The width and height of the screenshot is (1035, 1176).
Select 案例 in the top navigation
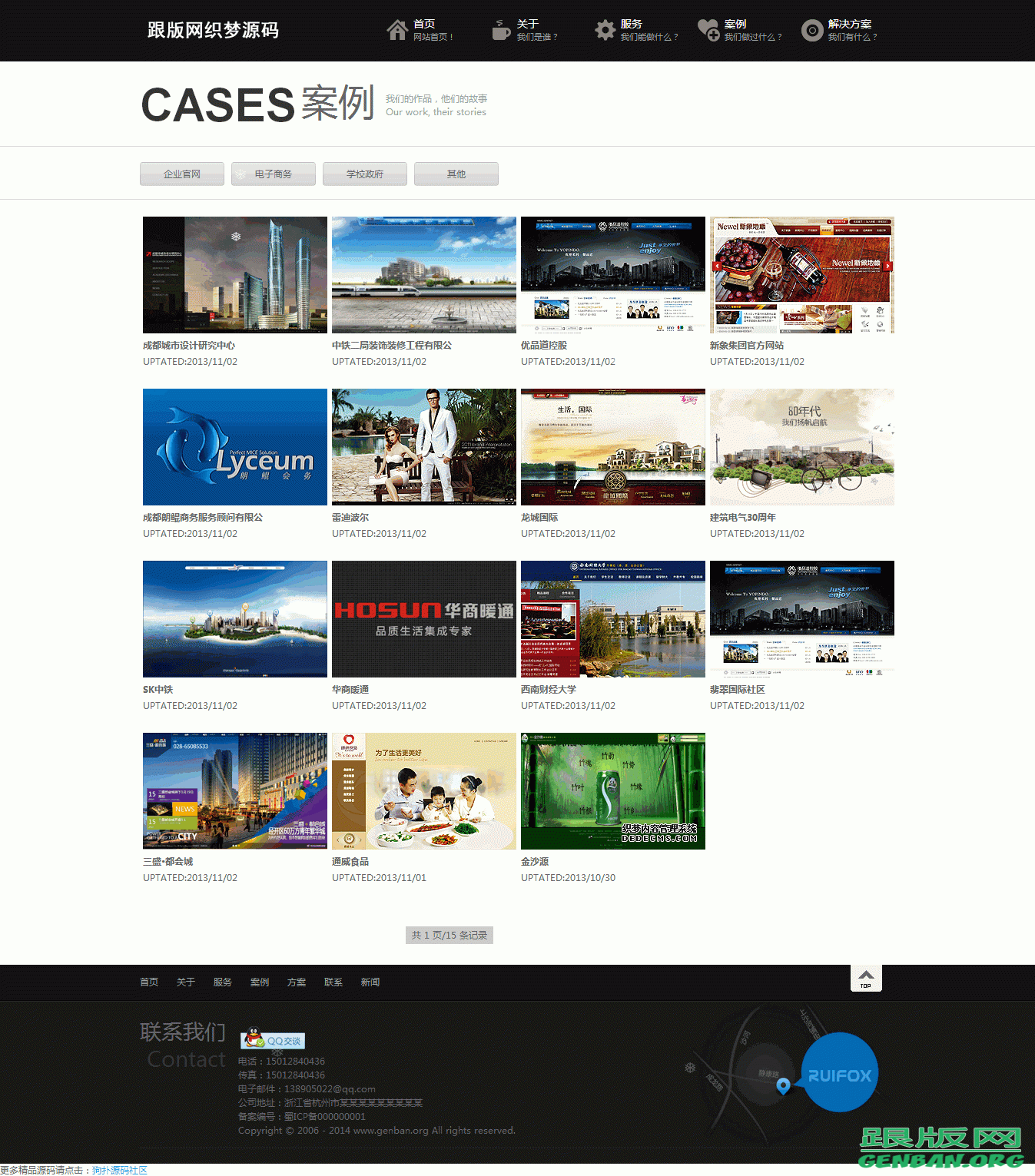pyautogui.click(x=736, y=24)
